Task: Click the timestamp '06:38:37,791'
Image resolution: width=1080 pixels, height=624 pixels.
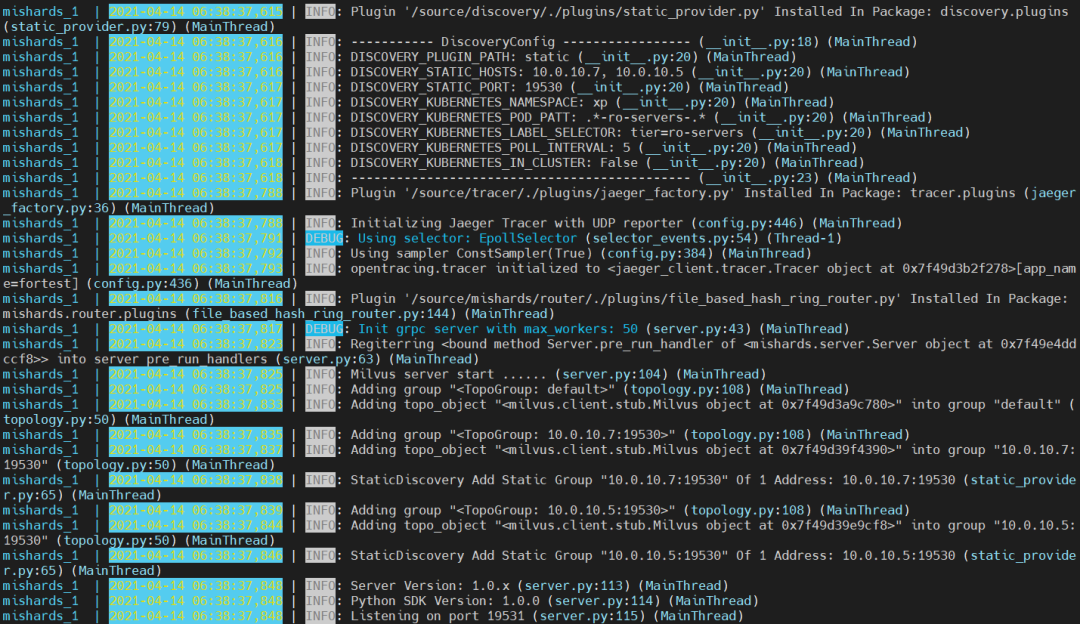Action: click(x=237, y=239)
